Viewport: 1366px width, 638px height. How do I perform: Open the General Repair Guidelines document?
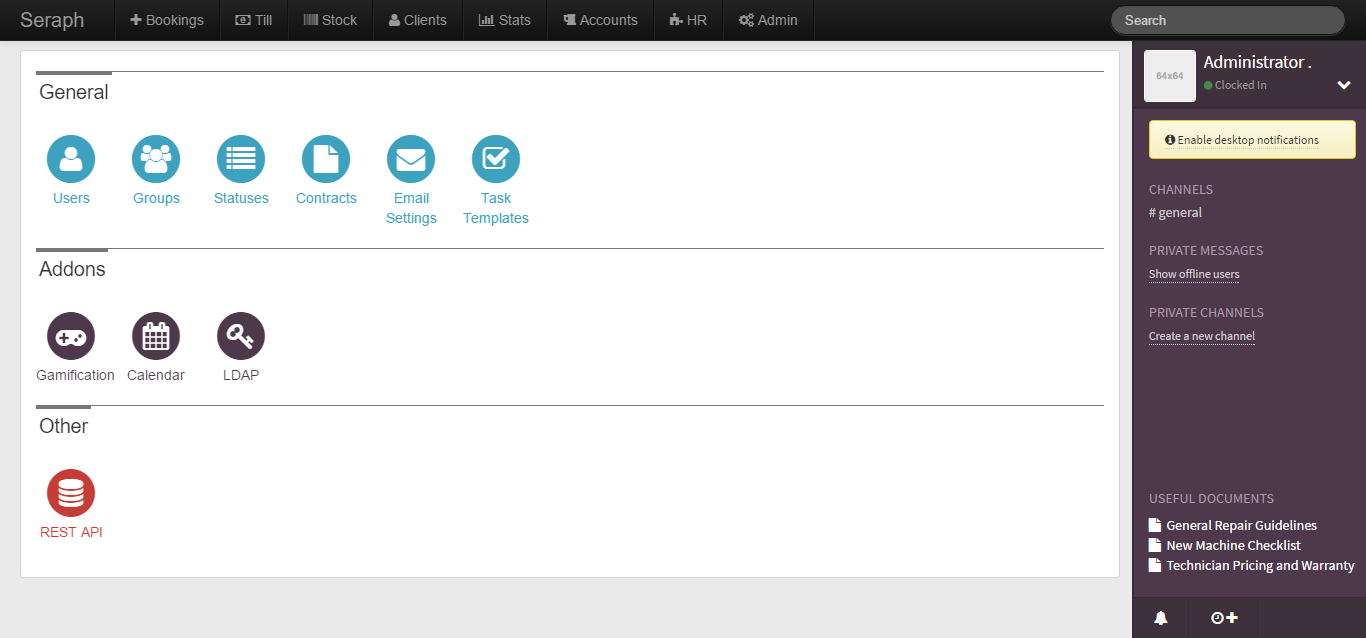(1241, 525)
